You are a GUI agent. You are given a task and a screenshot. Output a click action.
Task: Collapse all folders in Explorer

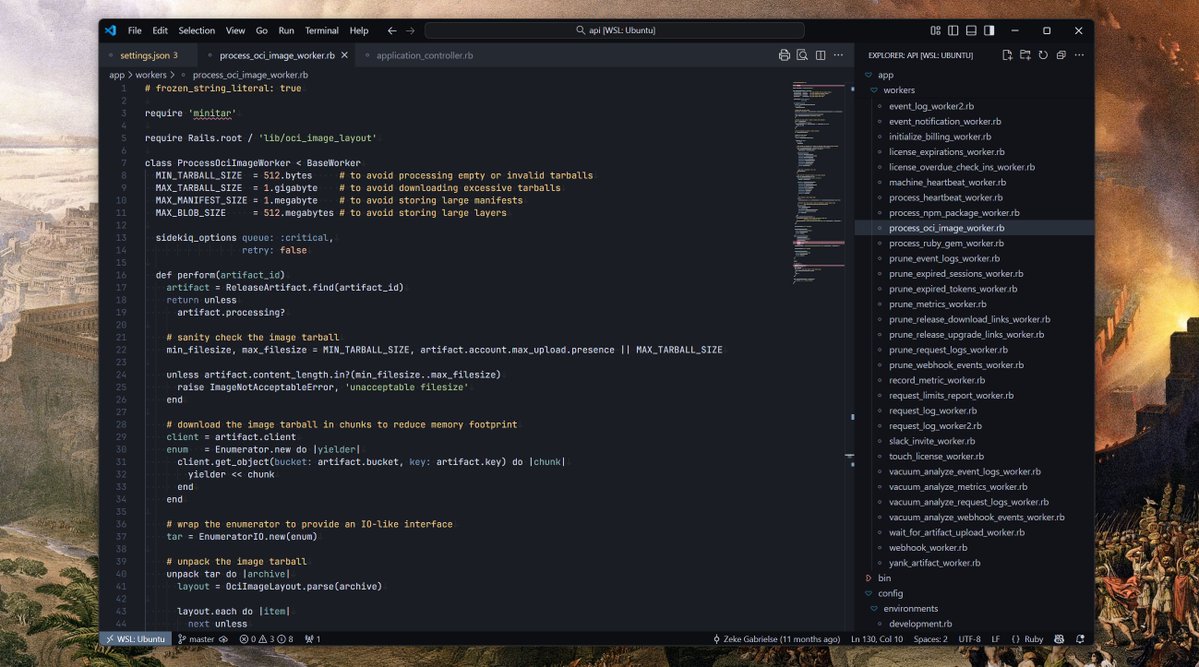(1061, 55)
